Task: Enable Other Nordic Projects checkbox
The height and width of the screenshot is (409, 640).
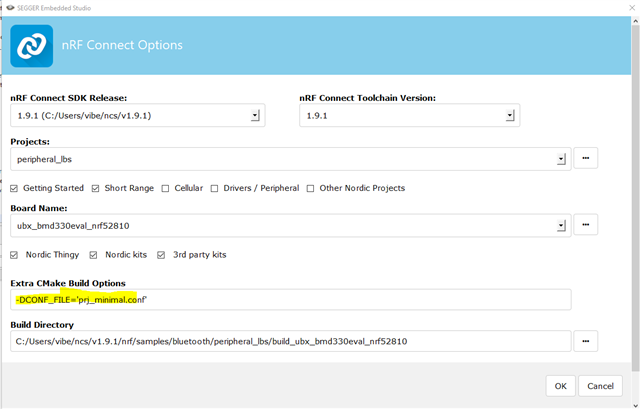Action: 310,188
